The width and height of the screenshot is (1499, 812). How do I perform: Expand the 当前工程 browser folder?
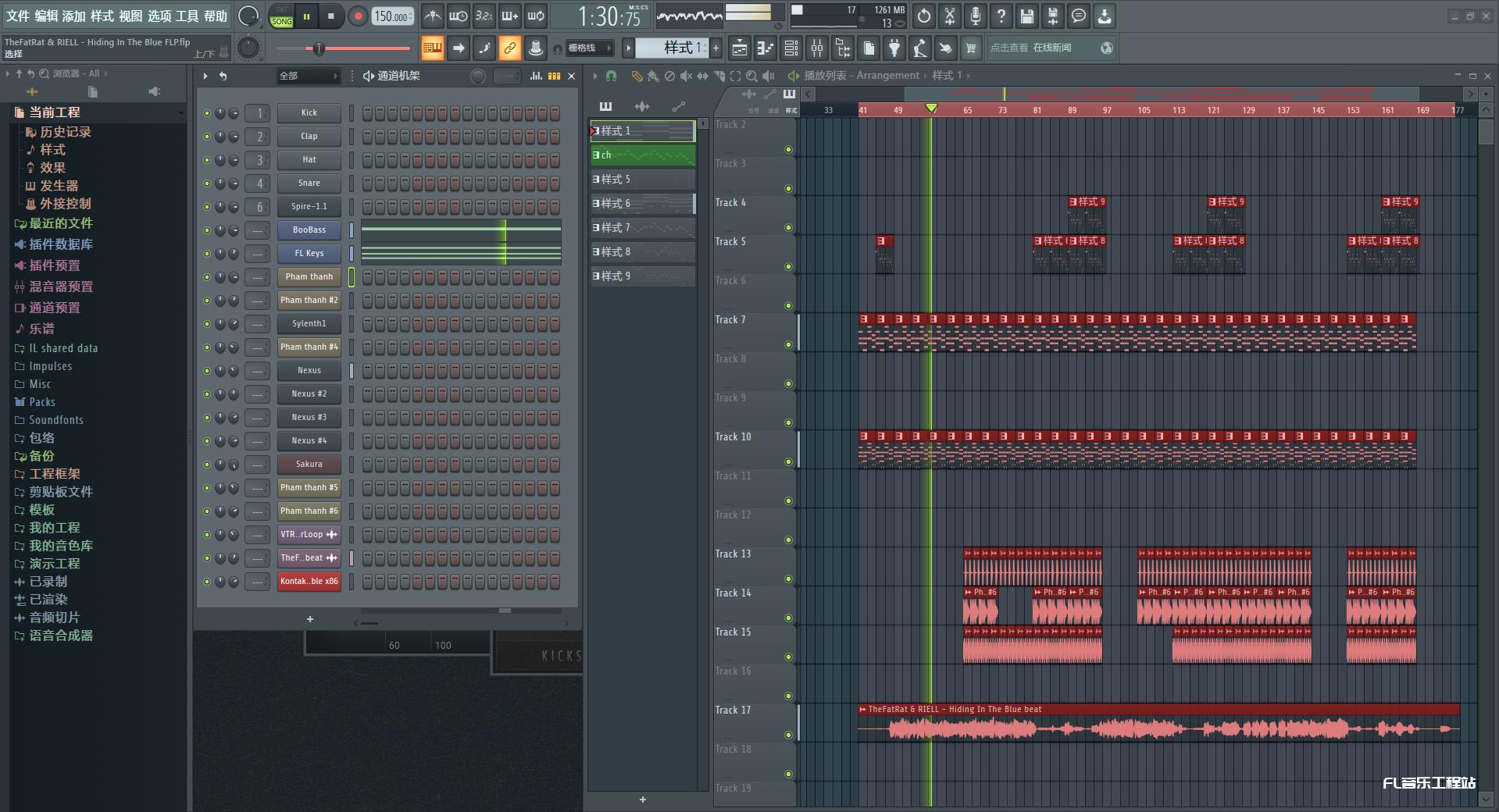[54, 112]
